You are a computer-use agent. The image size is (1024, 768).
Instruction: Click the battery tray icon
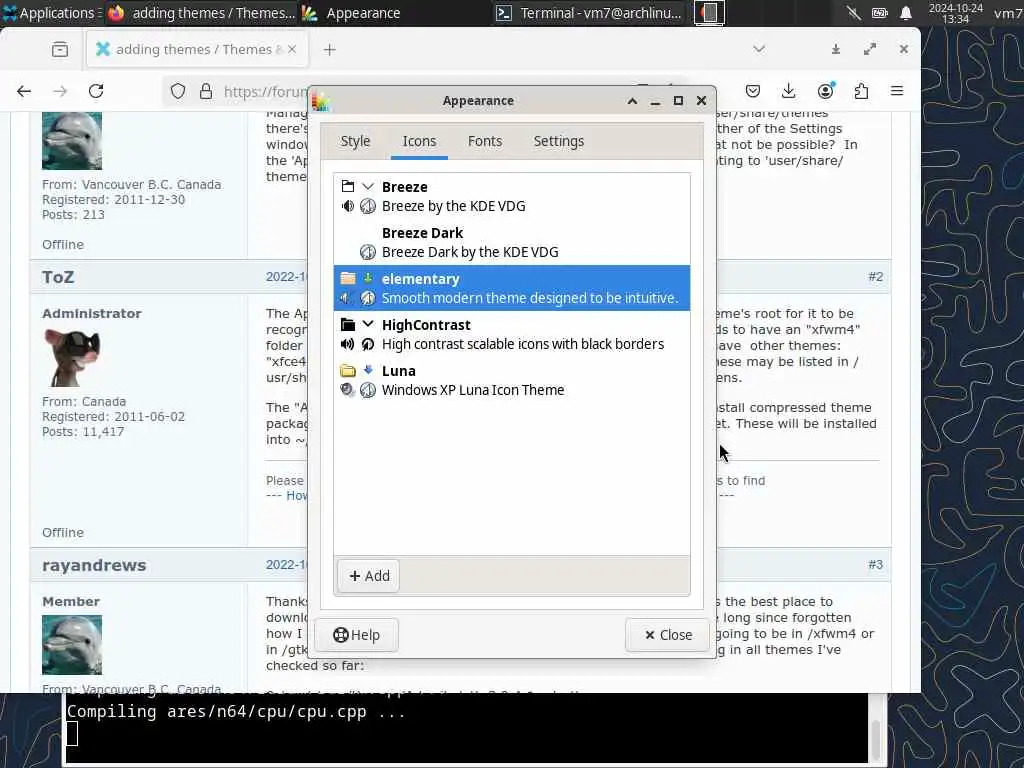880,13
